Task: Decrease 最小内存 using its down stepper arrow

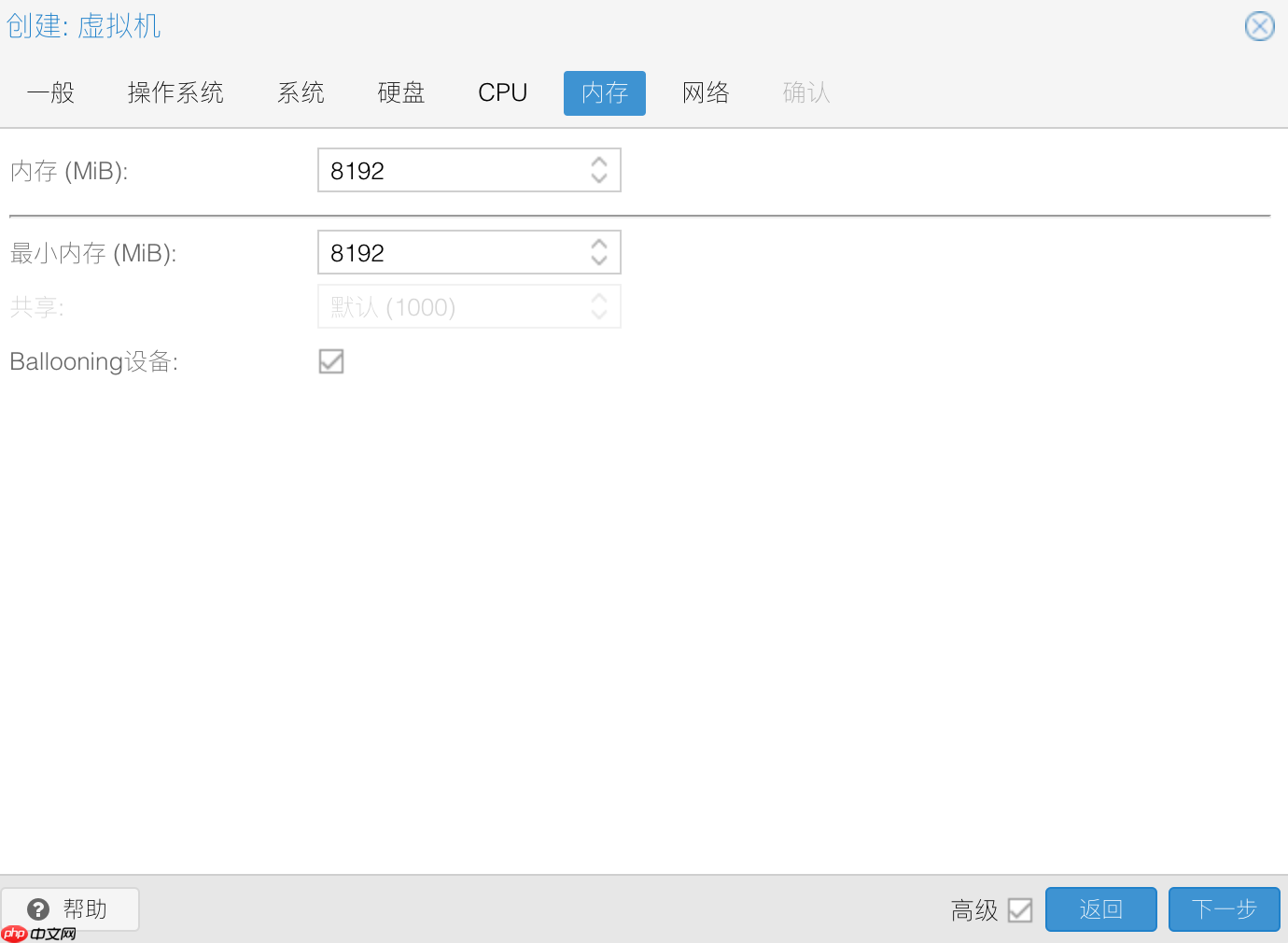Action: point(598,260)
